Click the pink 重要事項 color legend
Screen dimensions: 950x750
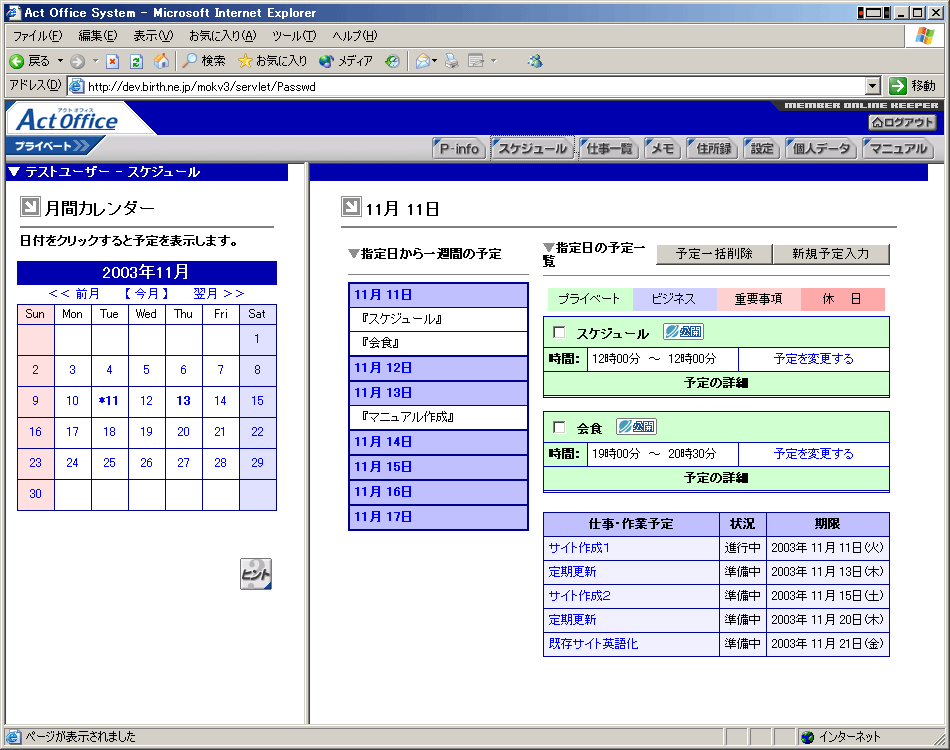coord(758,299)
